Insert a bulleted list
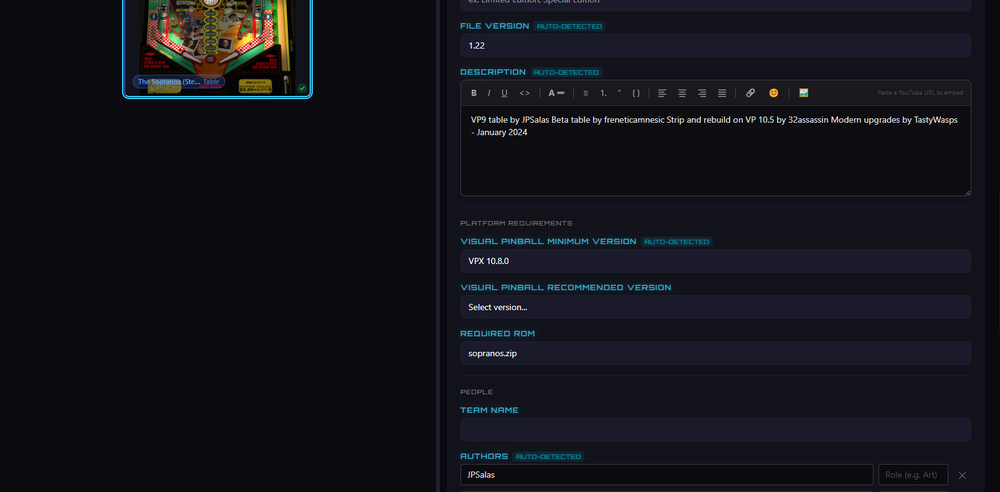The width and height of the screenshot is (1000, 492). pyautogui.click(x=586, y=93)
